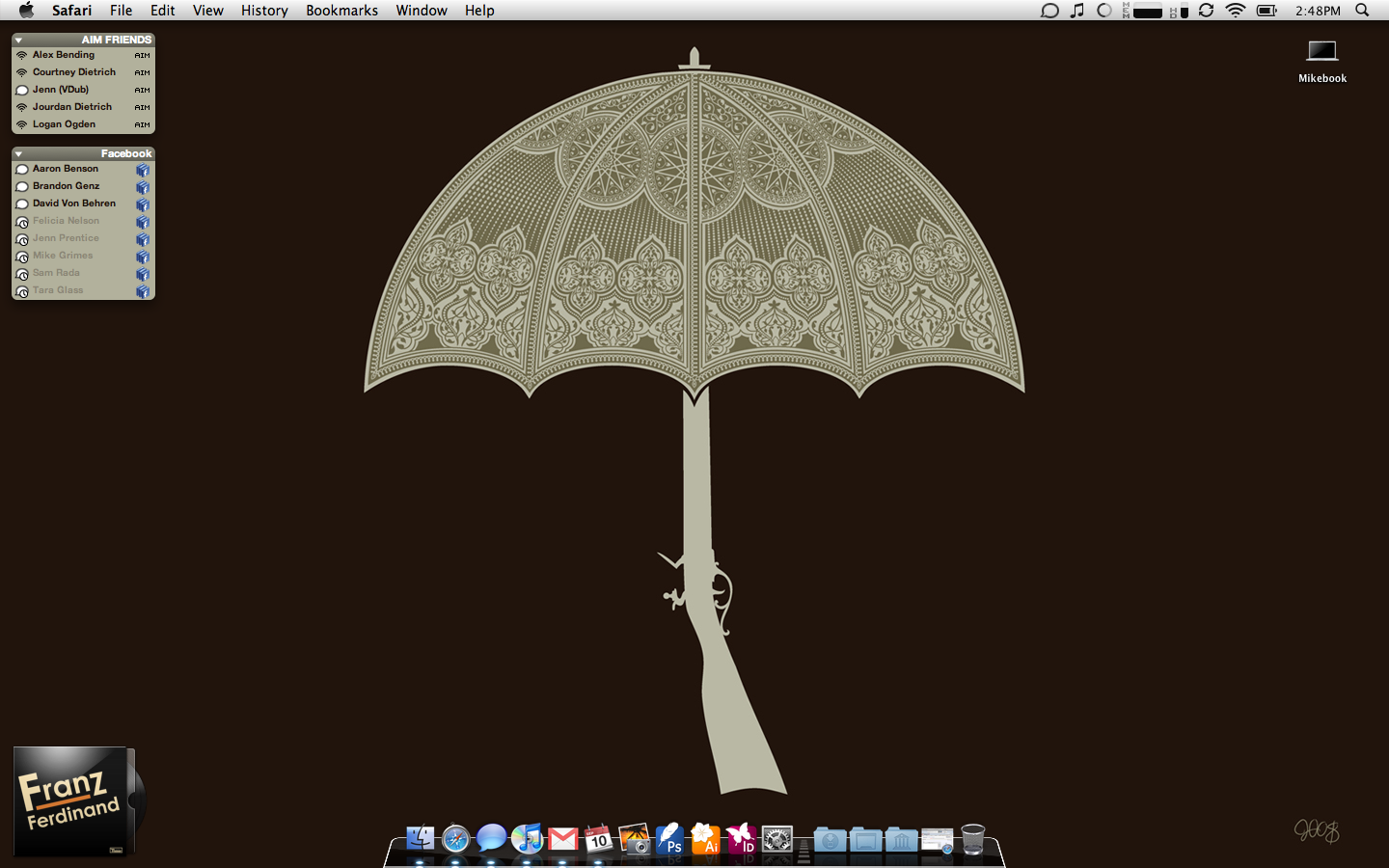Collapse the Facebook contacts group

18,154
